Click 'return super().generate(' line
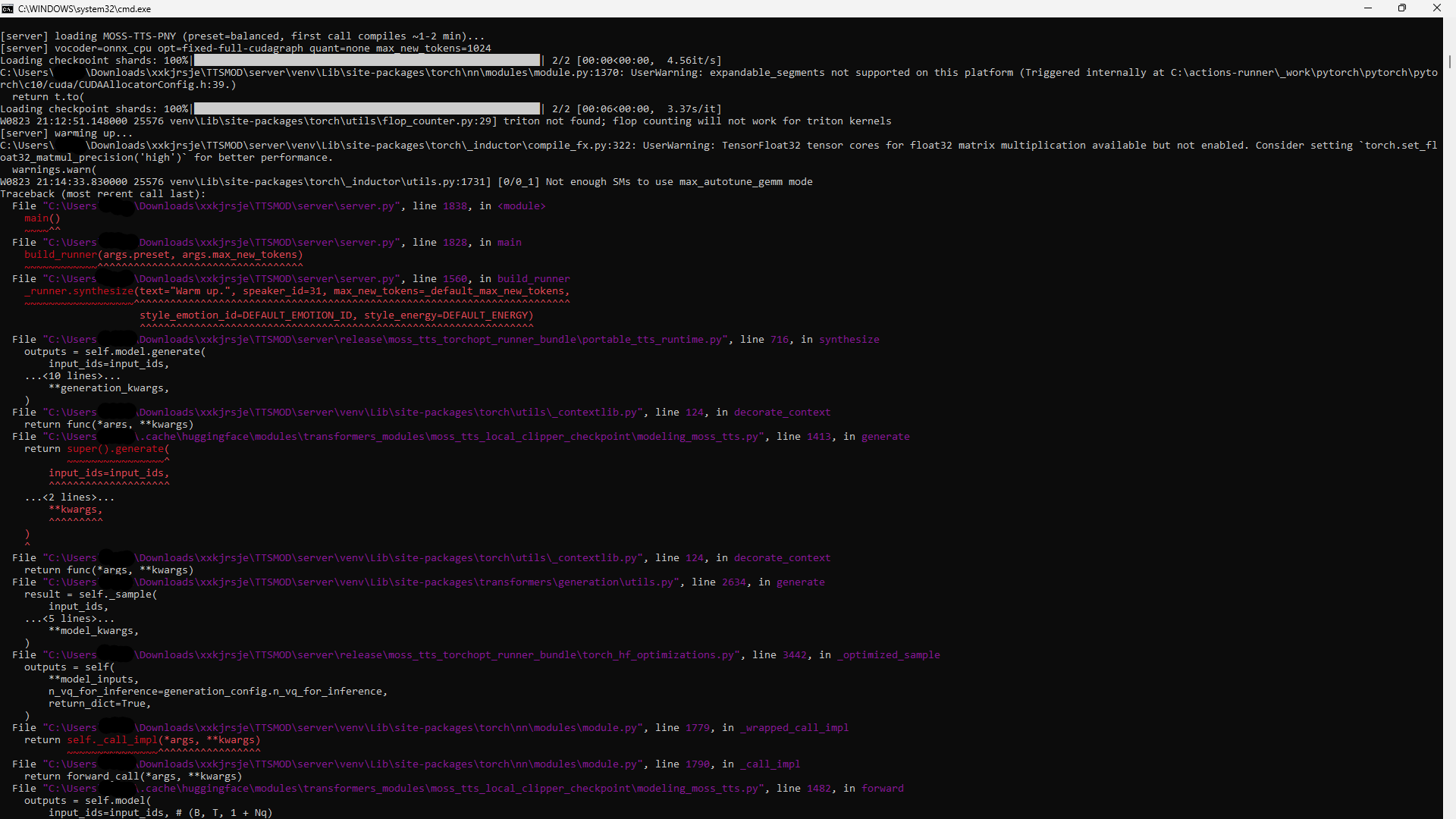 click(x=97, y=449)
